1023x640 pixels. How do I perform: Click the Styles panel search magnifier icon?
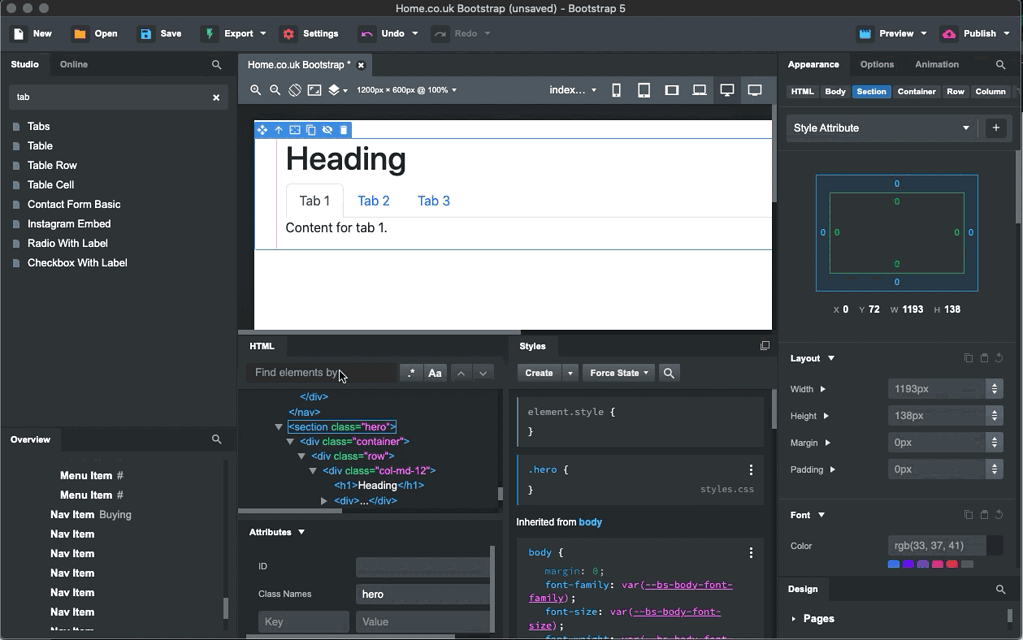(x=669, y=373)
